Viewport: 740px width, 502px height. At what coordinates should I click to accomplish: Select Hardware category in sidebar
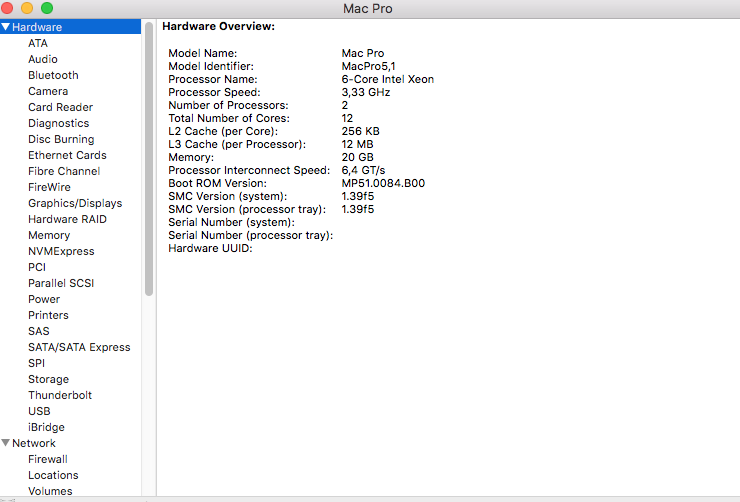[x=37, y=27]
